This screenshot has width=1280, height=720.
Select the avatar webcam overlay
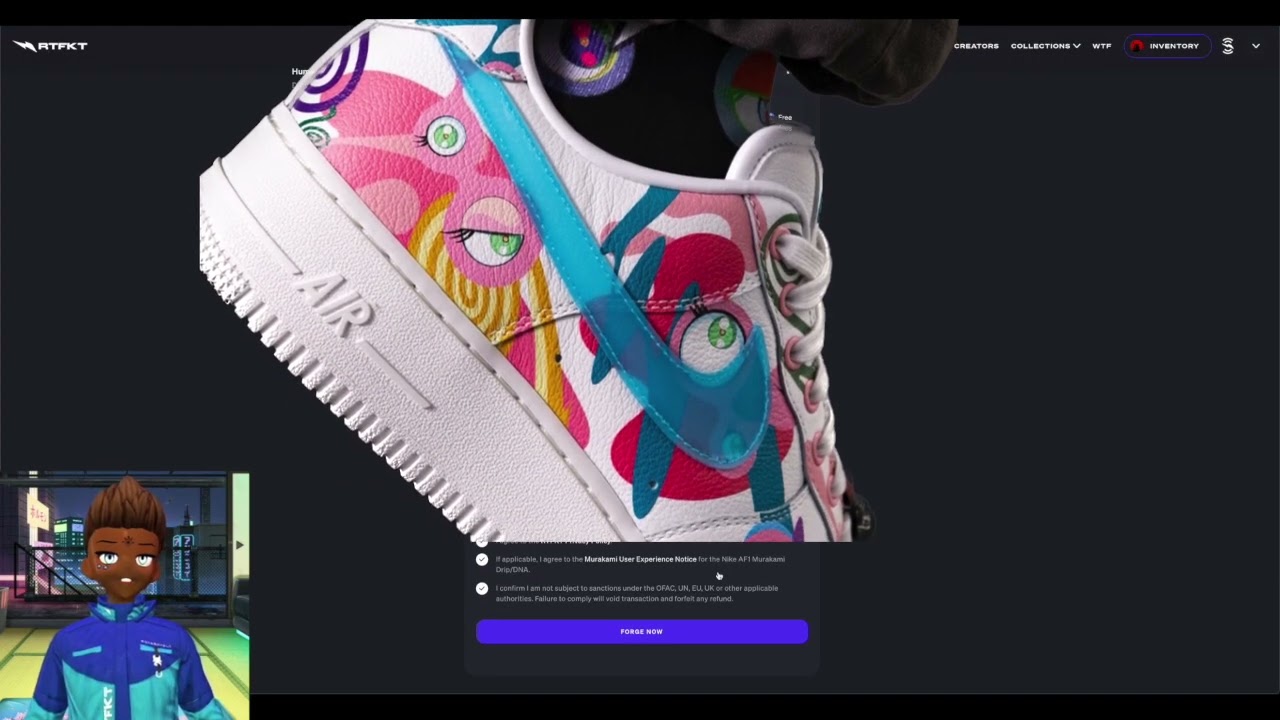point(124,596)
